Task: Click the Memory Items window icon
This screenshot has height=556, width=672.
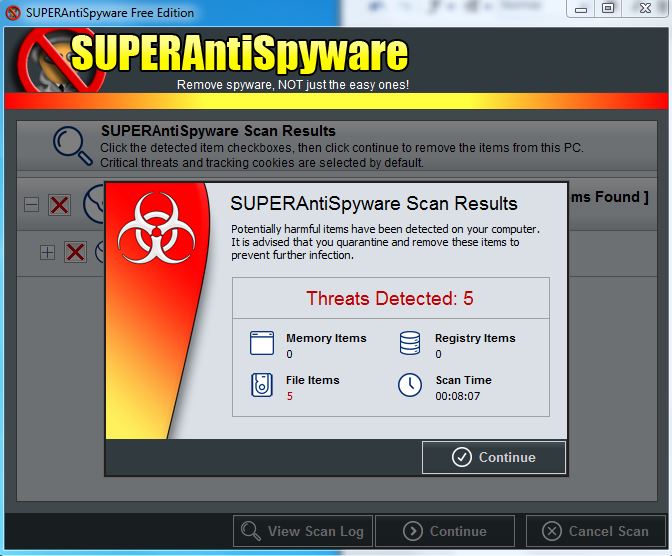Action: click(262, 343)
